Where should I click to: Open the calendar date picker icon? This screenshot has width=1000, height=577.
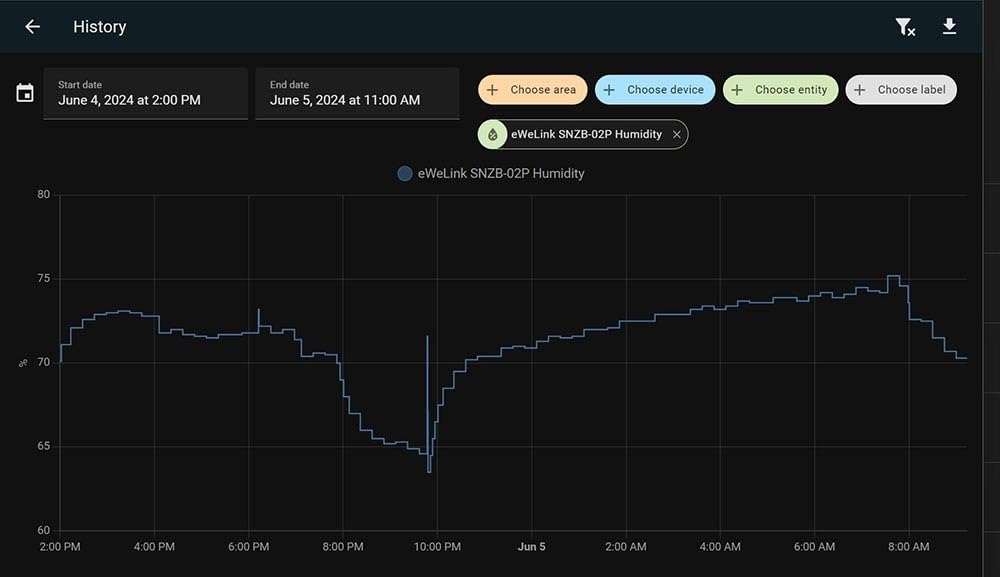(25, 93)
